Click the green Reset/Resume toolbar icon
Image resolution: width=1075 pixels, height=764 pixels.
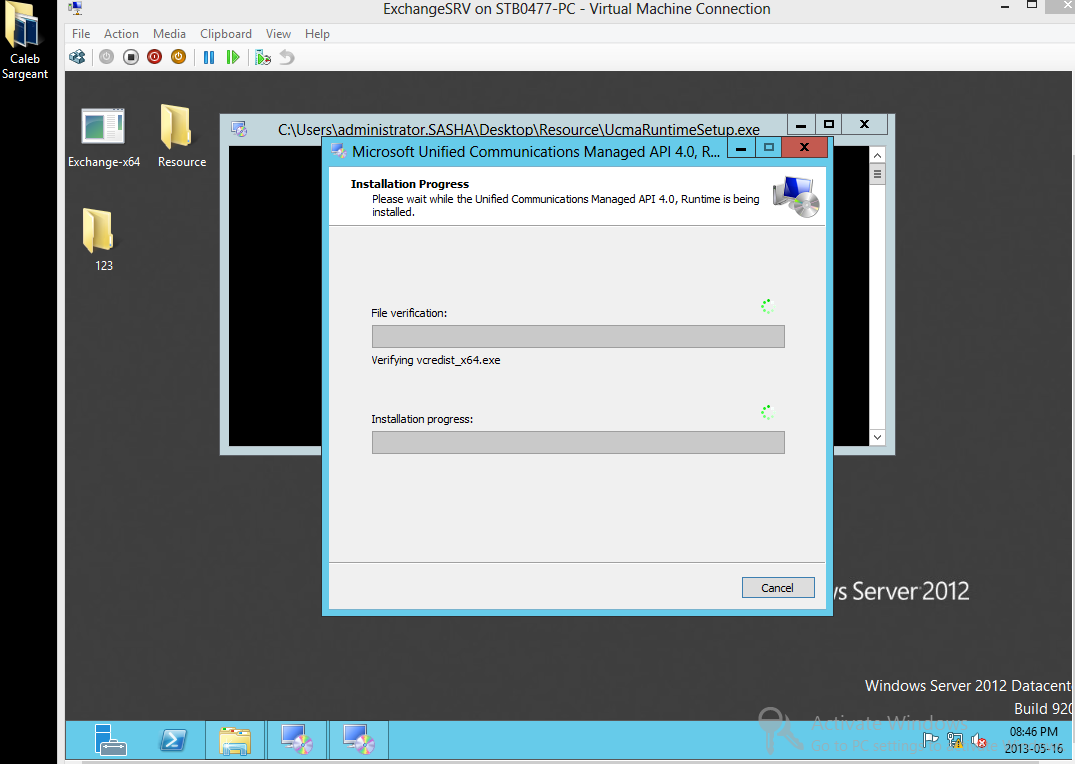click(233, 57)
